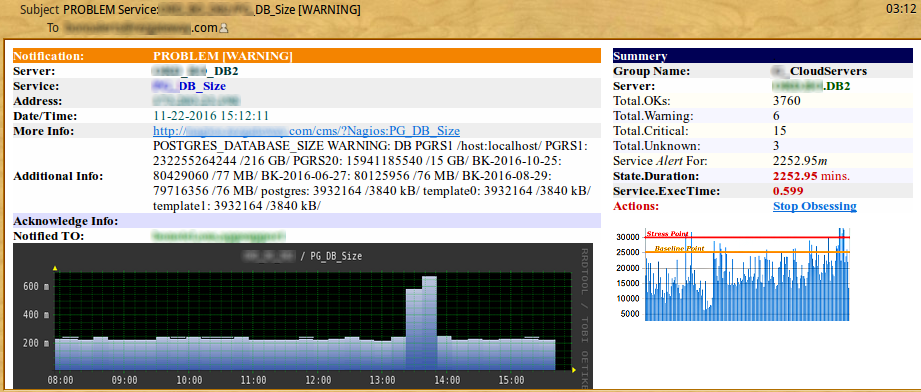
Task: Click the blurred Notified TO recipient
Action: click(219, 236)
